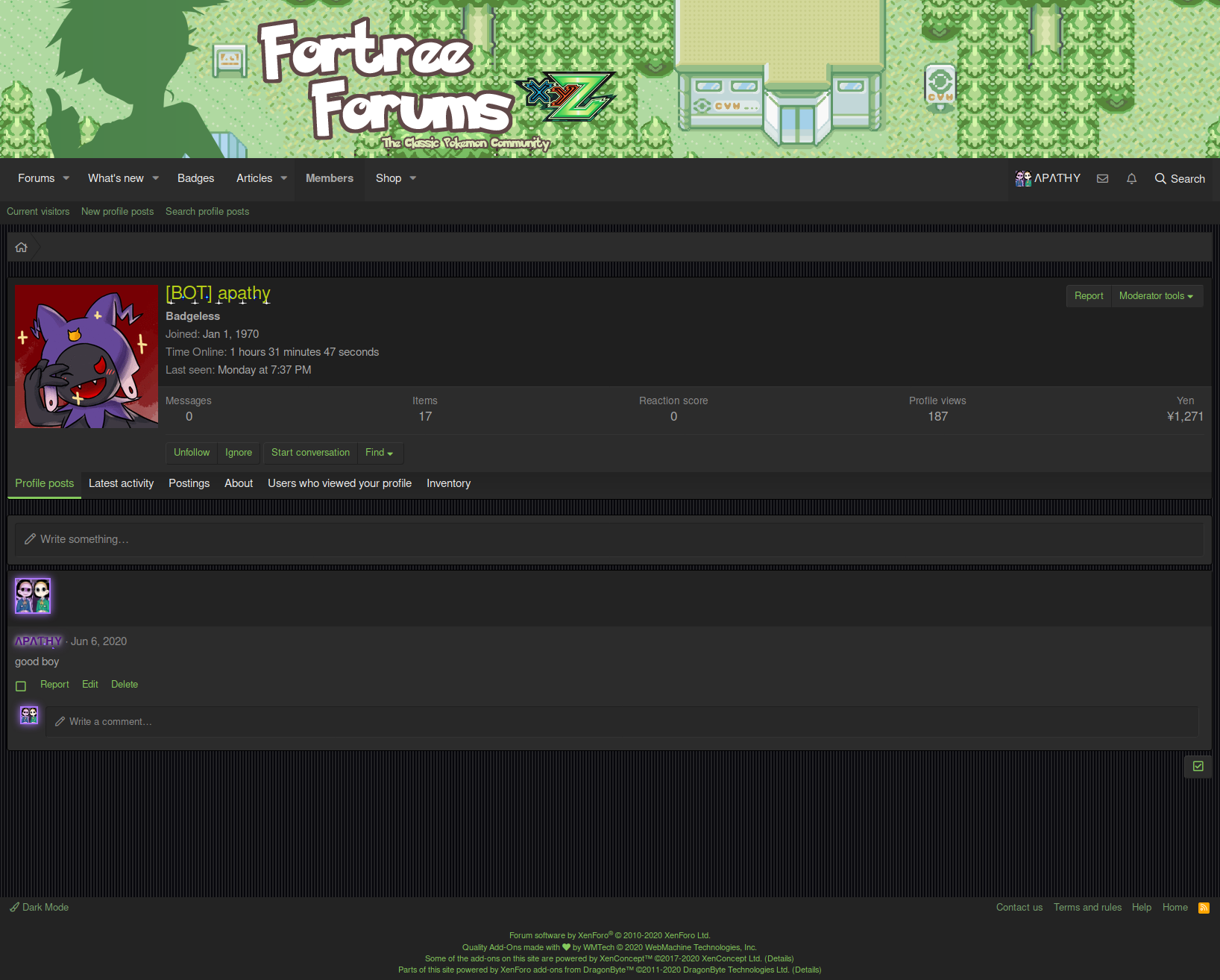Switch to the Latest activity tab

click(x=121, y=483)
